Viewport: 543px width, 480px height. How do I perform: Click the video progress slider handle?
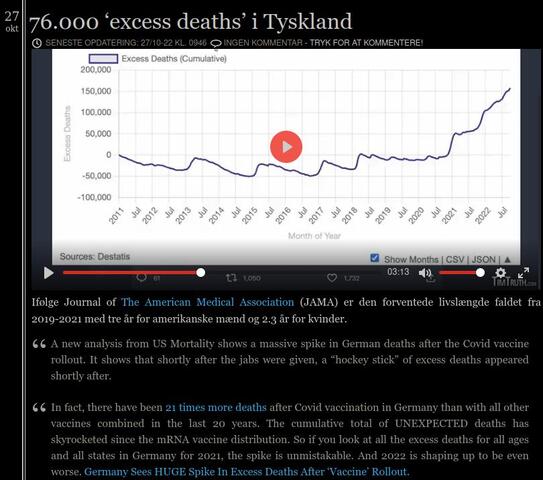pos(201,273)
